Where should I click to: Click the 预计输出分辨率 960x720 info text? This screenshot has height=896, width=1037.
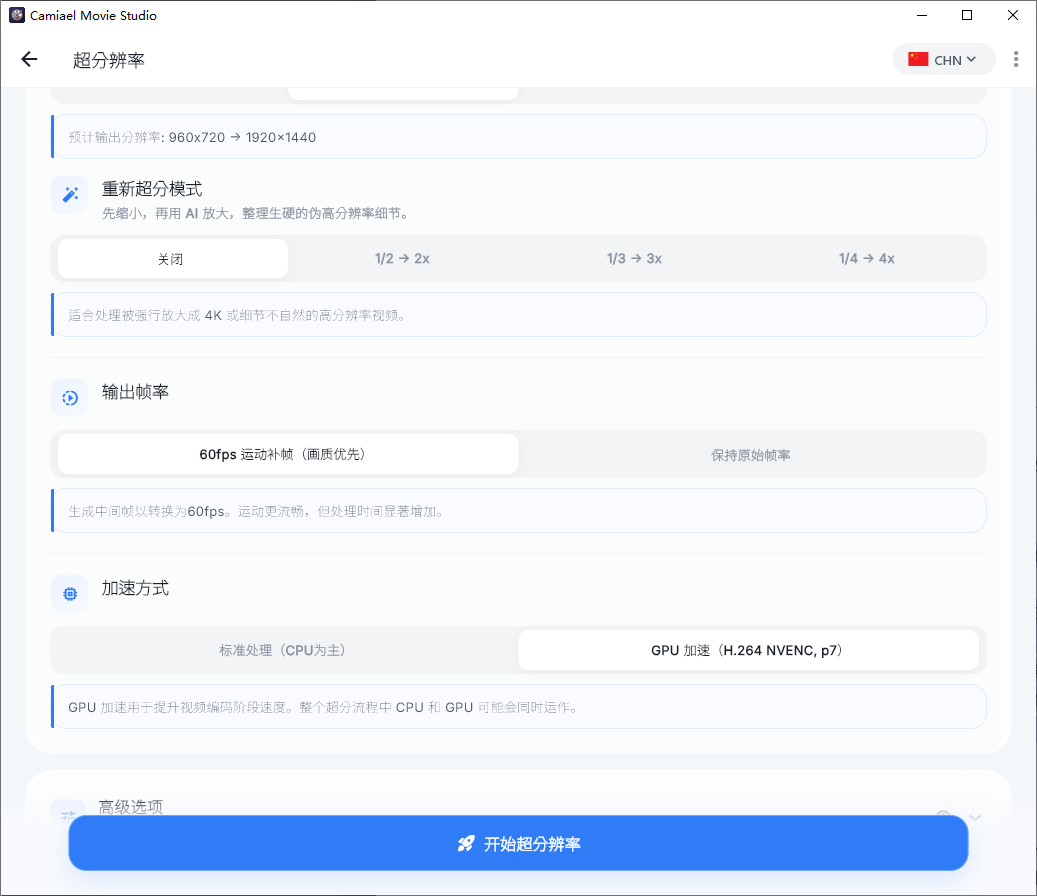192,137
